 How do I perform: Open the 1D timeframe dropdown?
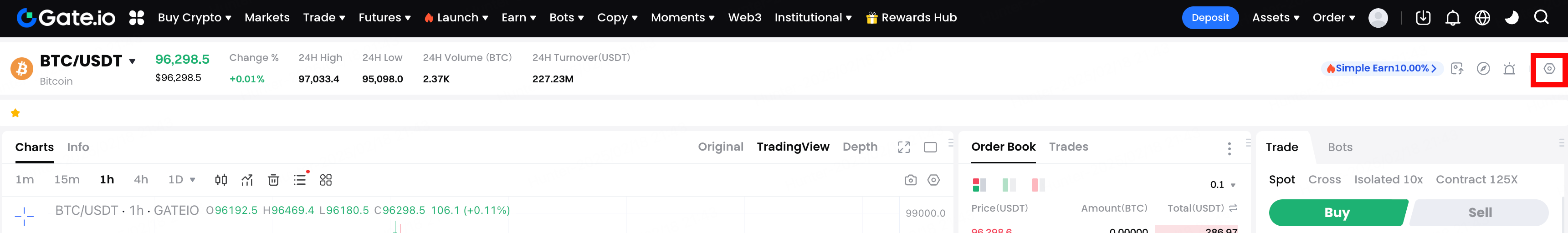[x=181, y=179]
